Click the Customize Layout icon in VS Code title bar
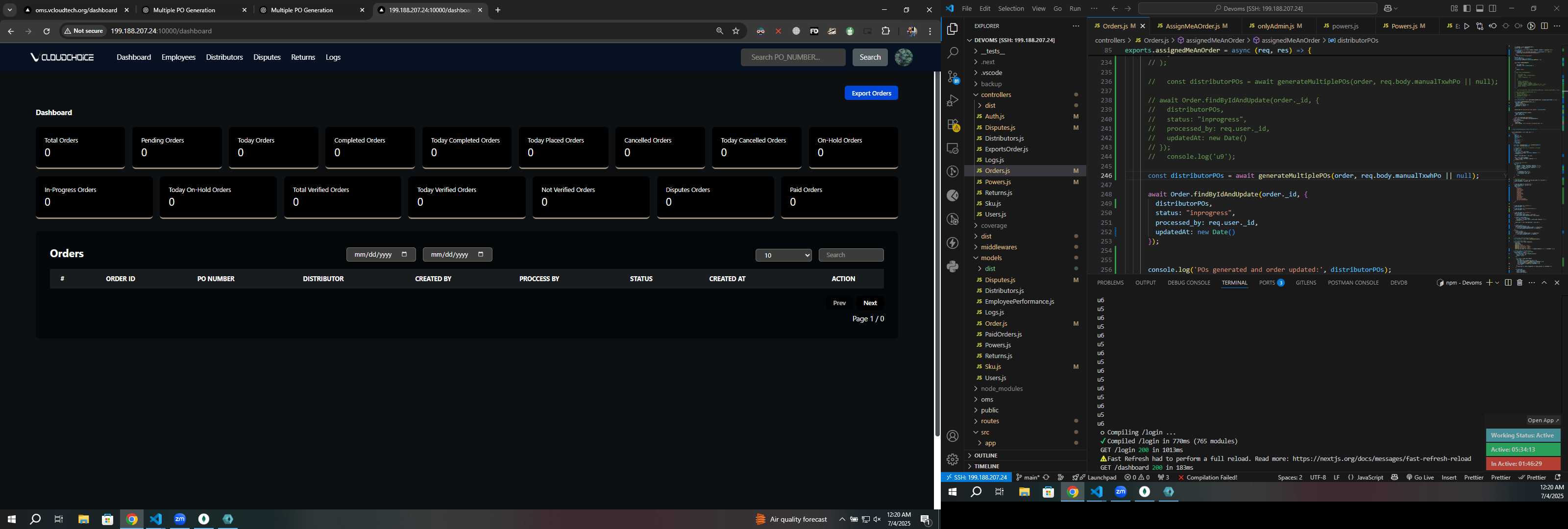 point(1454,8)
